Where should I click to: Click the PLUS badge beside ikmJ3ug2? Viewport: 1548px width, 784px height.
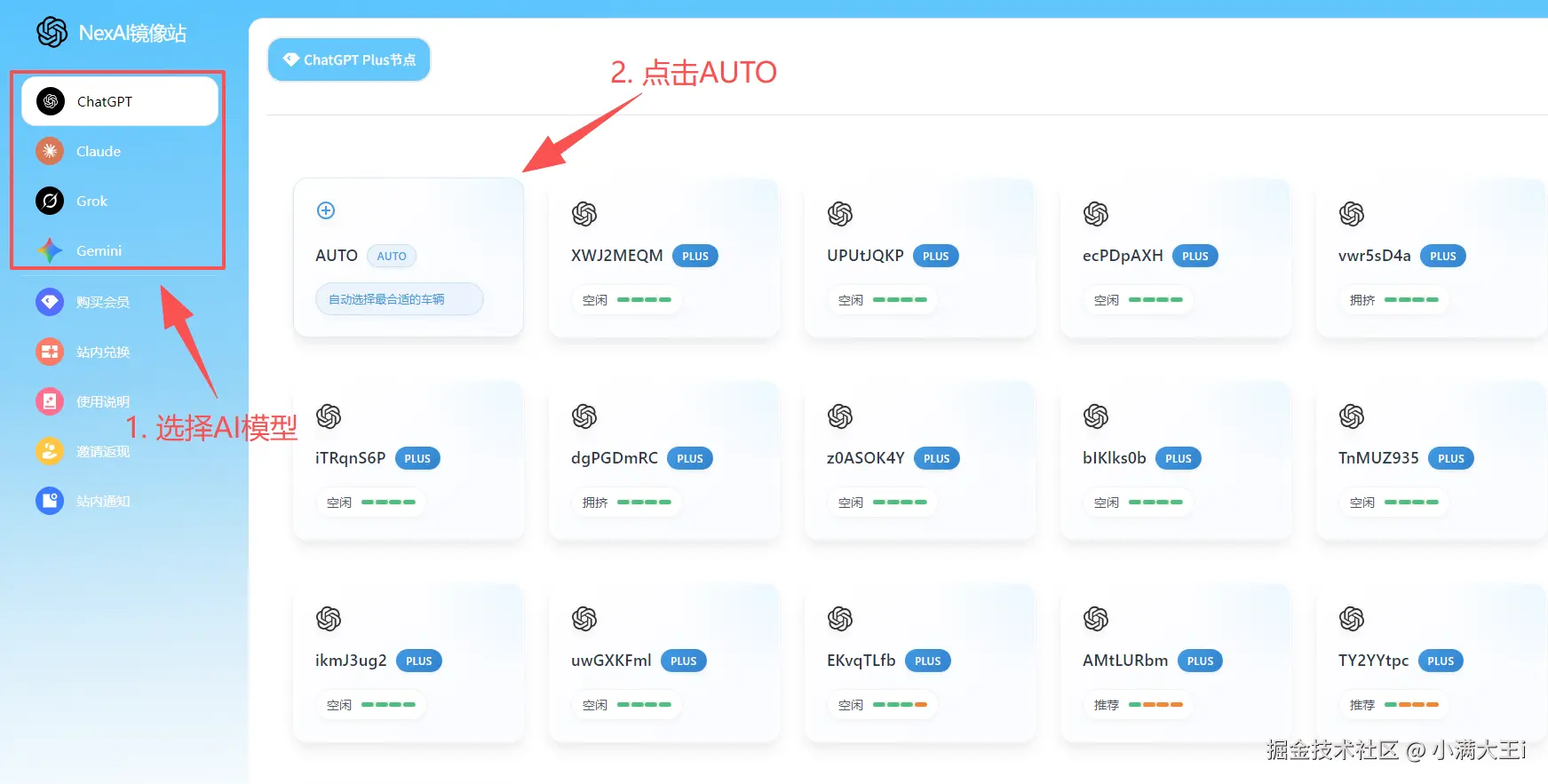pyautogui.click(x=419, y=661)
